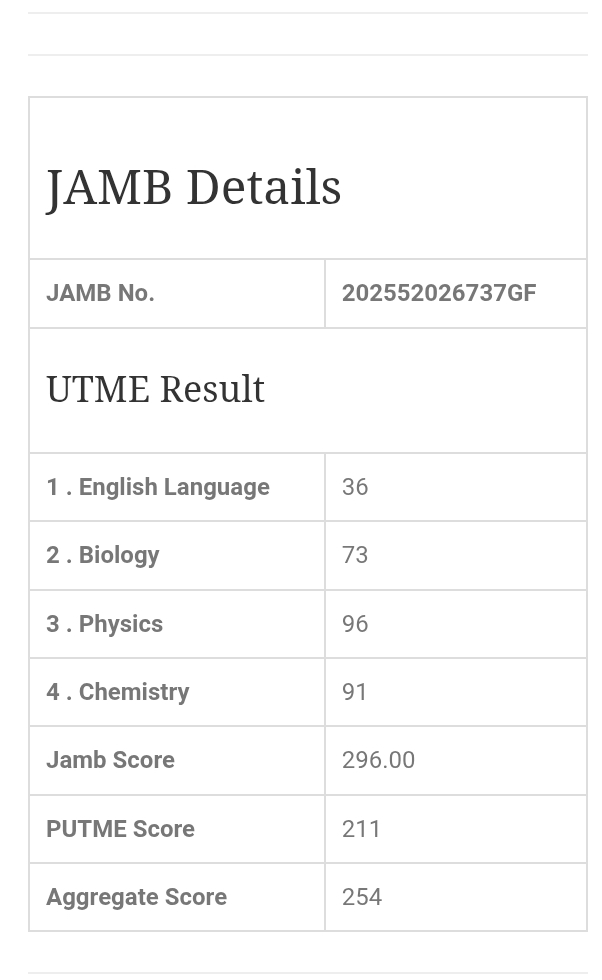Select the English Language score 36
This screenshot has height=980, width=602.
[355, 487]
